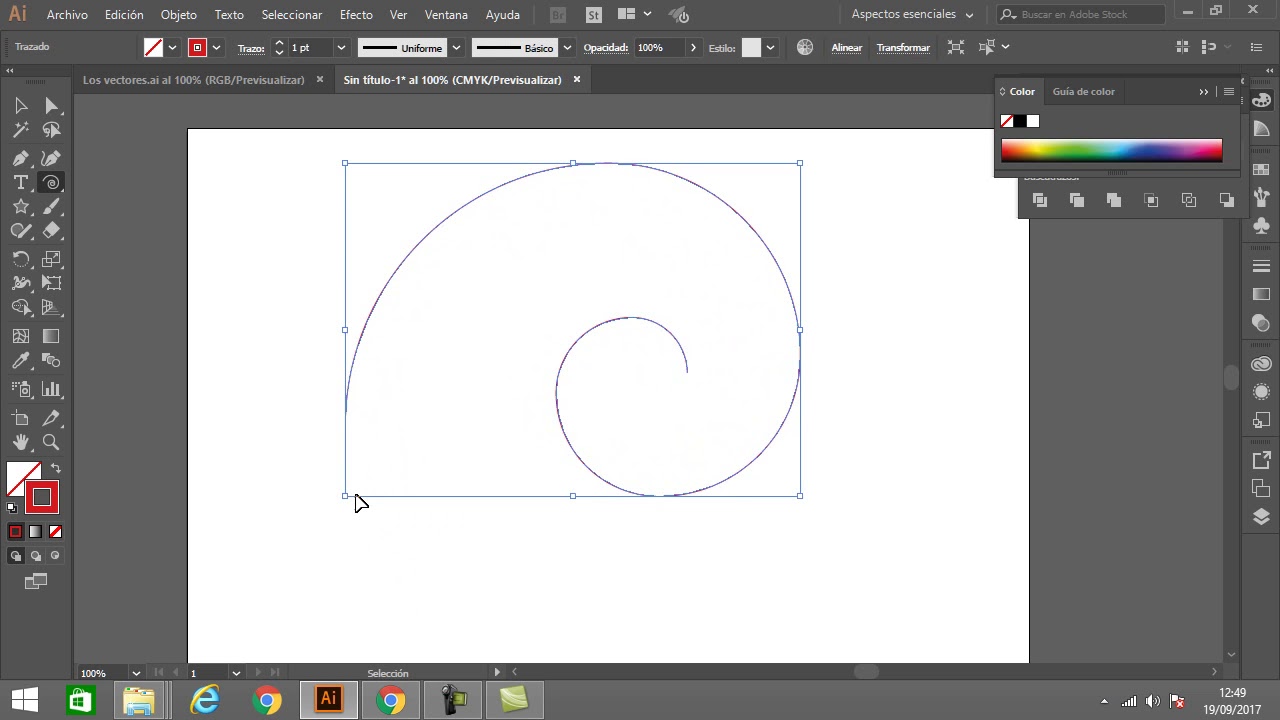Click the first pathfinder shape mode icon
Image resolution: width=1280 pixels, height=720 pixels.
coord(1040,200)
